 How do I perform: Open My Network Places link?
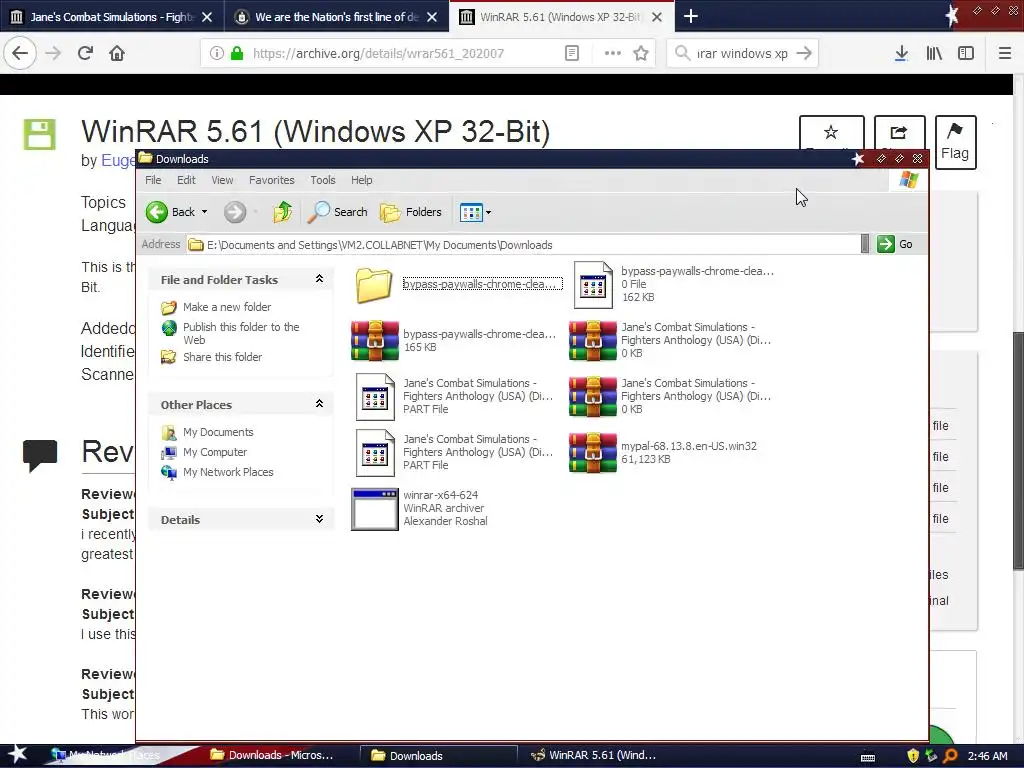click(x=228, y=472)
